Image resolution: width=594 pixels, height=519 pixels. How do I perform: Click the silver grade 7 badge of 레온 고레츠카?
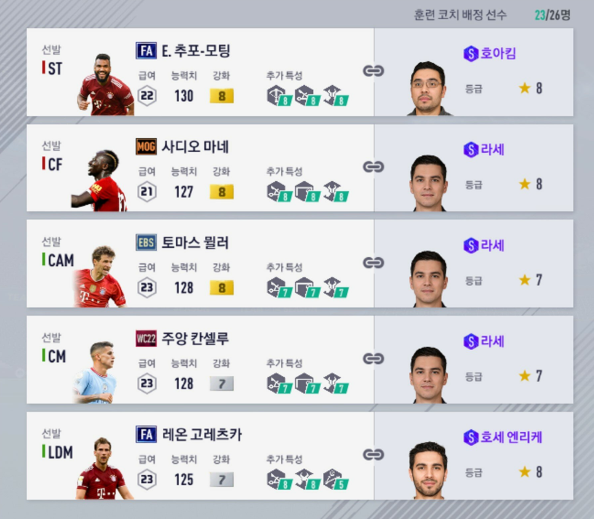pos(222,480)
